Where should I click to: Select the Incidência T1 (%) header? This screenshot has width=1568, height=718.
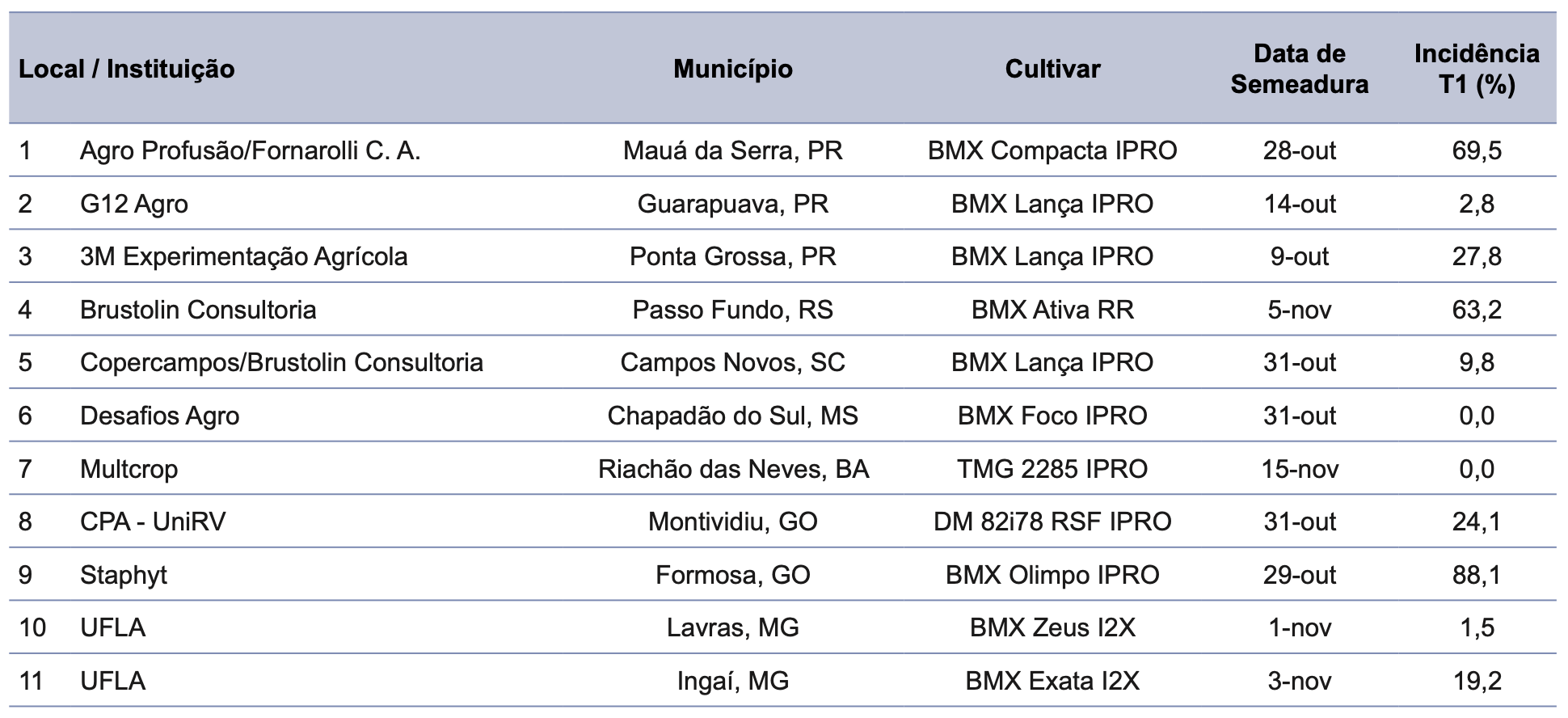pos(1477,69)
